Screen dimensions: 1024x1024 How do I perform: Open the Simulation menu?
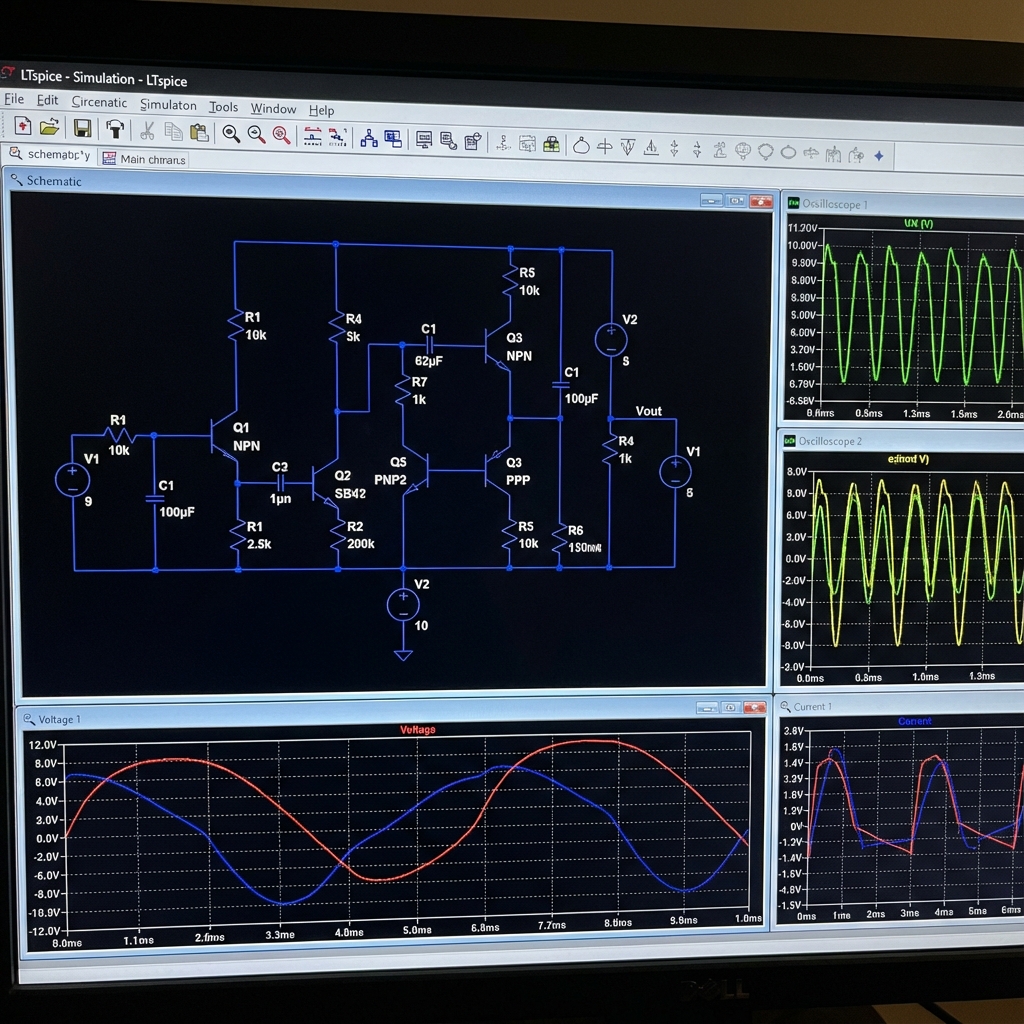tap(167, 105)
